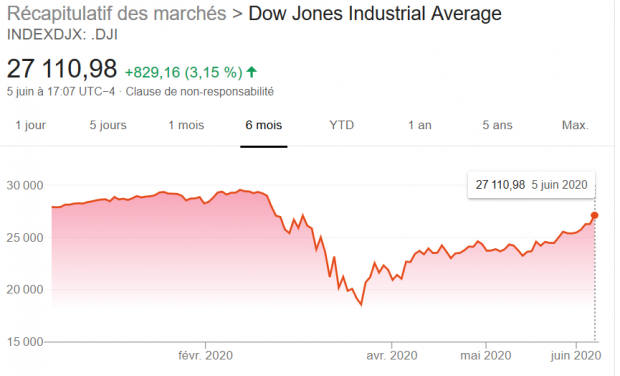Show the 1 an chart range

click(420, 125)
